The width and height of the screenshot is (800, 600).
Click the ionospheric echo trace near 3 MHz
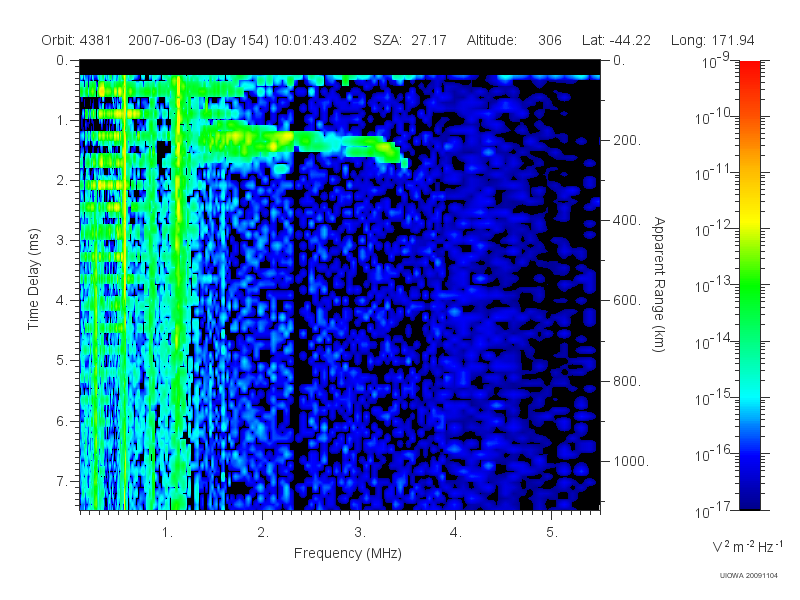[360, 147]
